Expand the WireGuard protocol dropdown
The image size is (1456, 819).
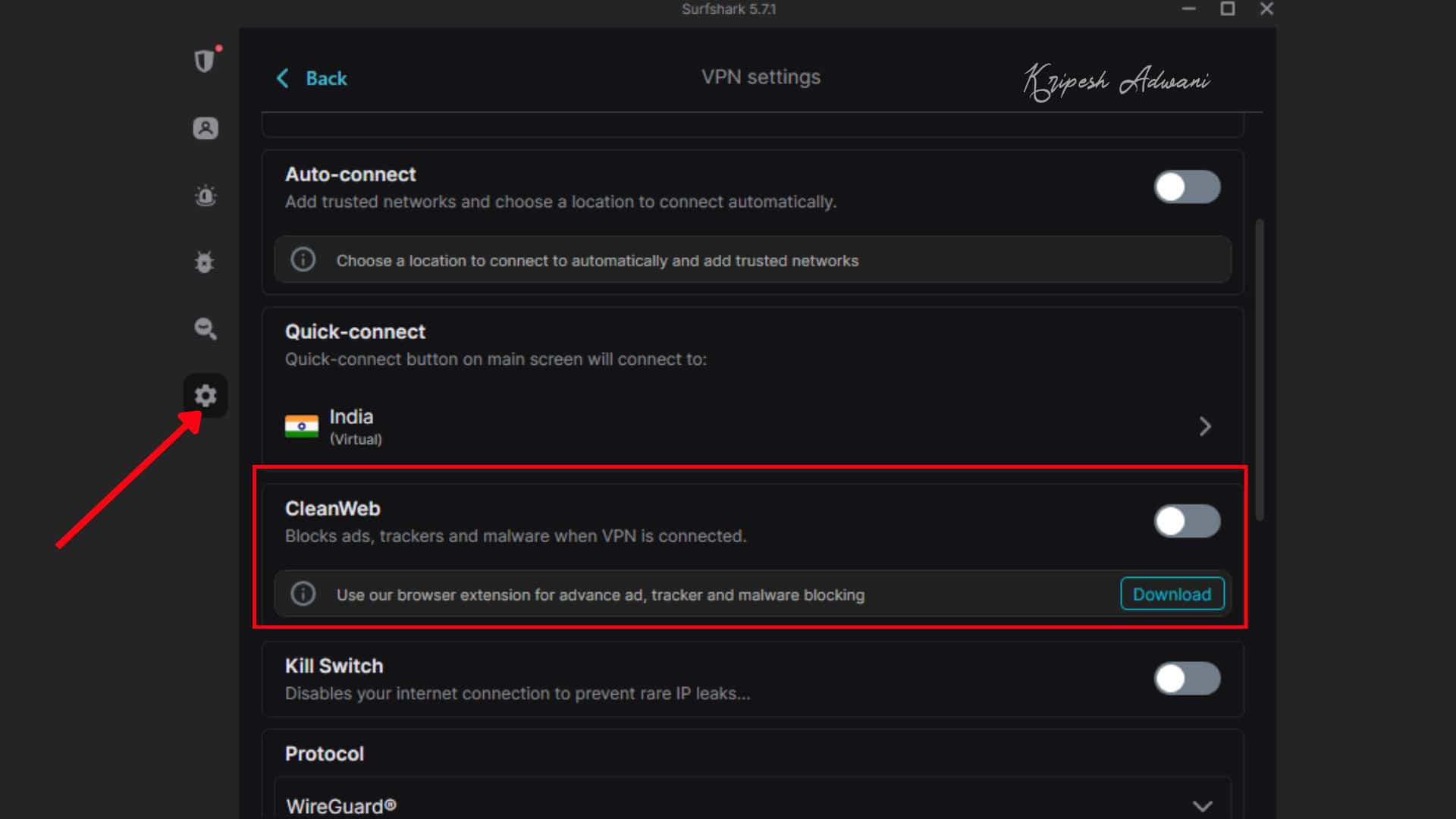click(x=1202, y=805)
